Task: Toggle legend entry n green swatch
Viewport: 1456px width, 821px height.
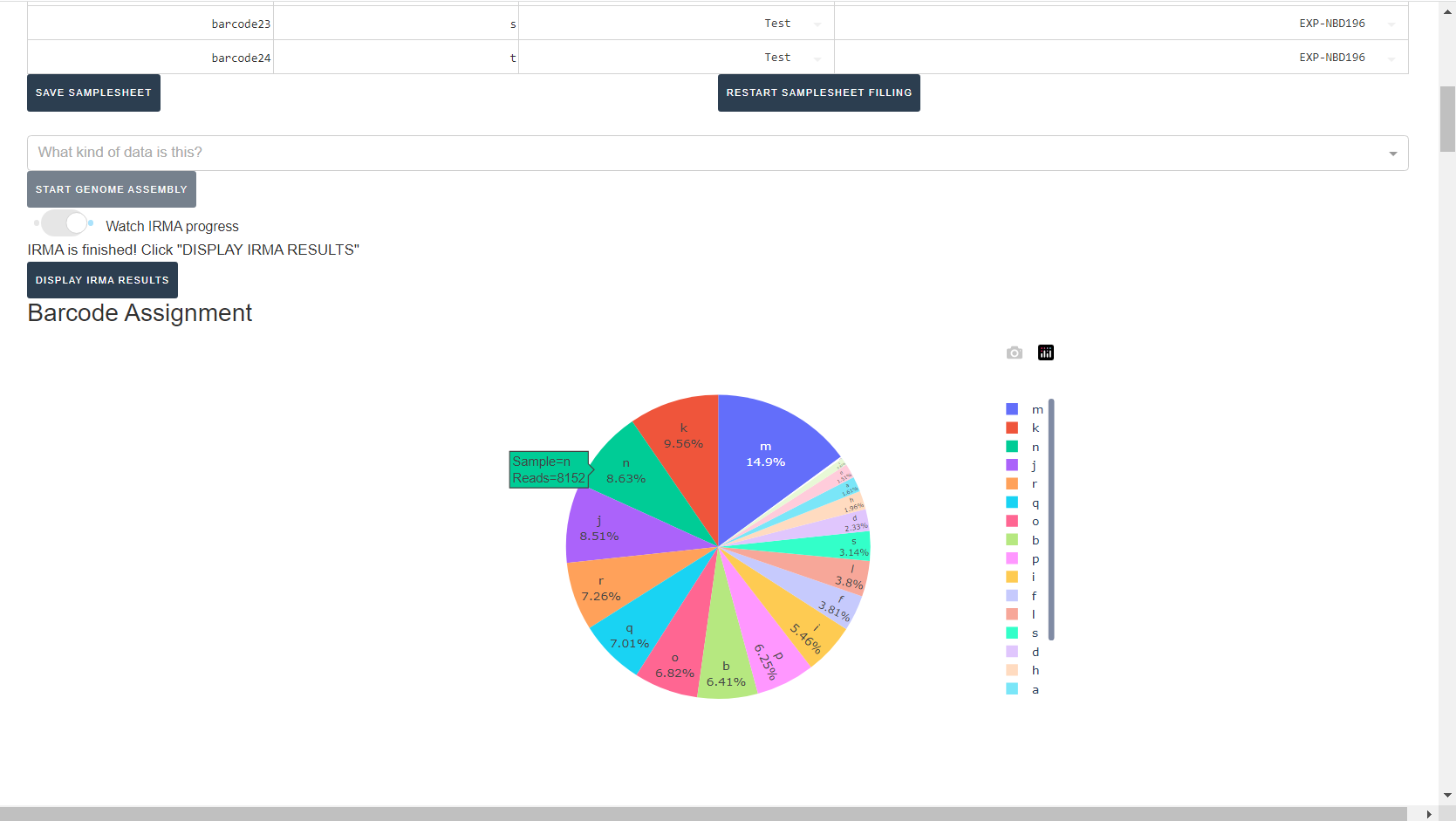Action: tap(1012, 447)
